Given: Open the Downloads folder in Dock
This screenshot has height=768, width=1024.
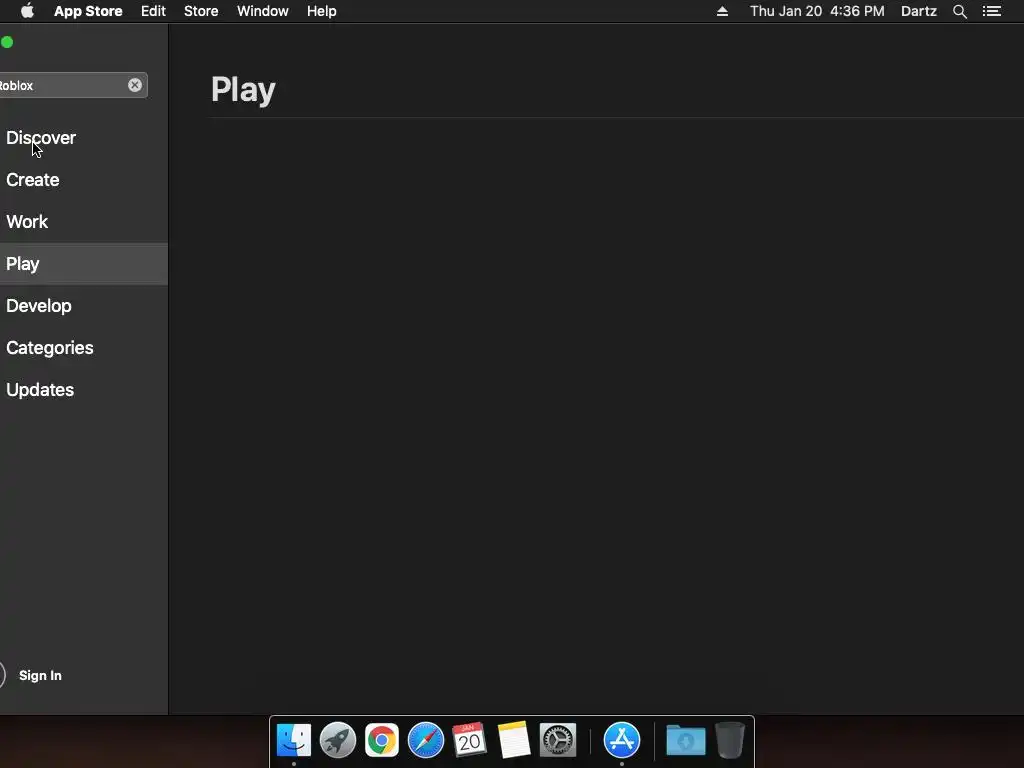Looking at the screenshot, I should point(686,740).
